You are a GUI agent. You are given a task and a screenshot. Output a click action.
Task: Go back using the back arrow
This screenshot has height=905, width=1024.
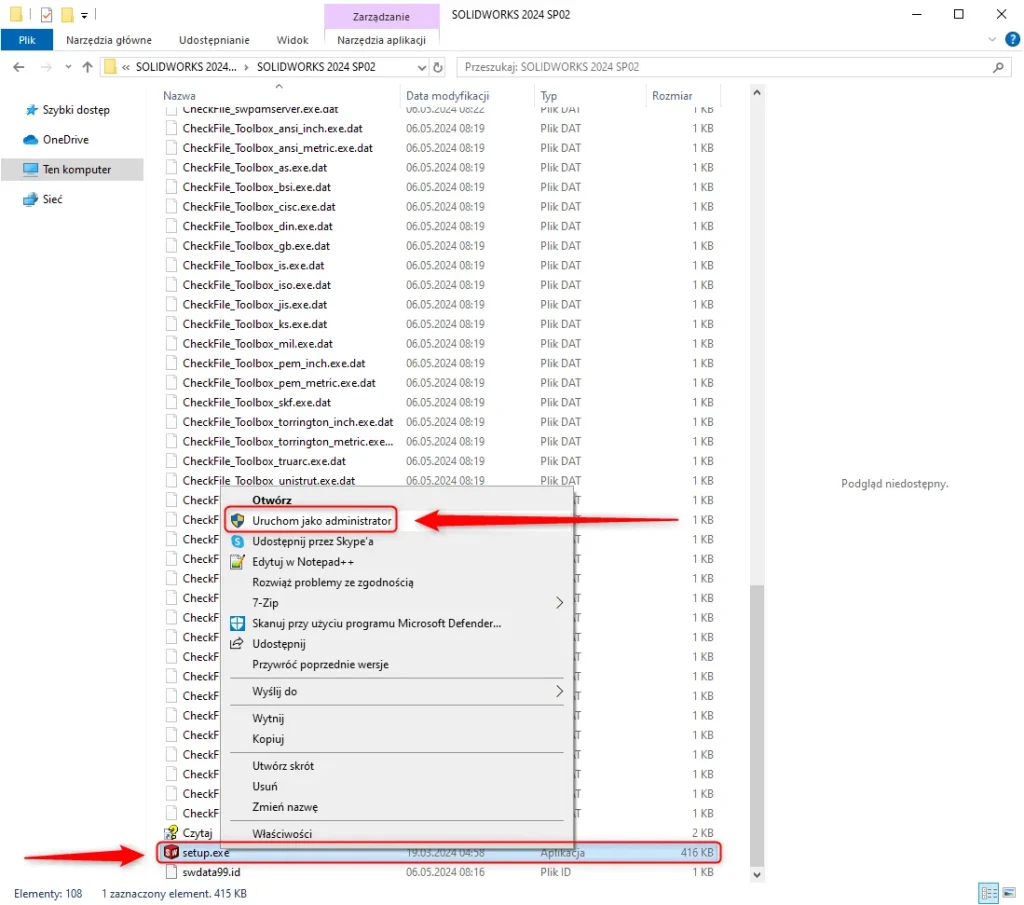pos(19,67)
